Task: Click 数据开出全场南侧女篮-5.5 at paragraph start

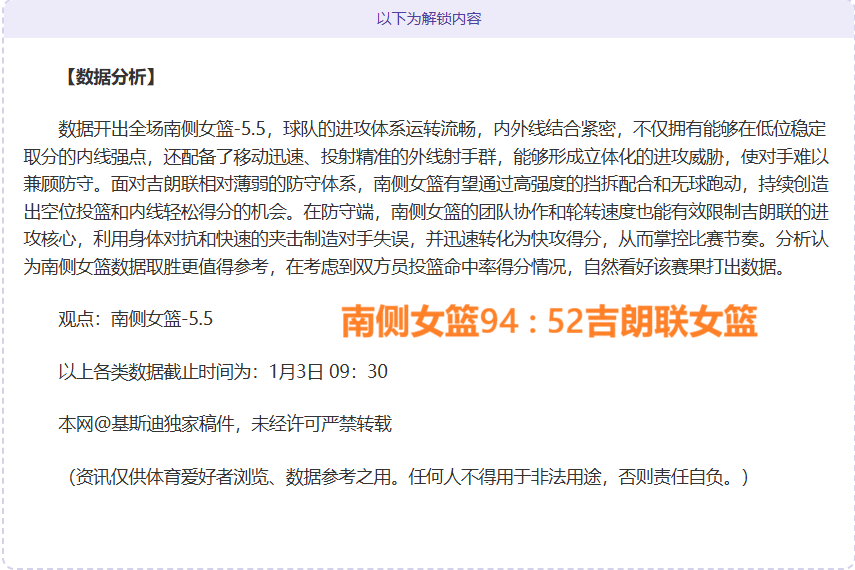Action: point(165,129)
